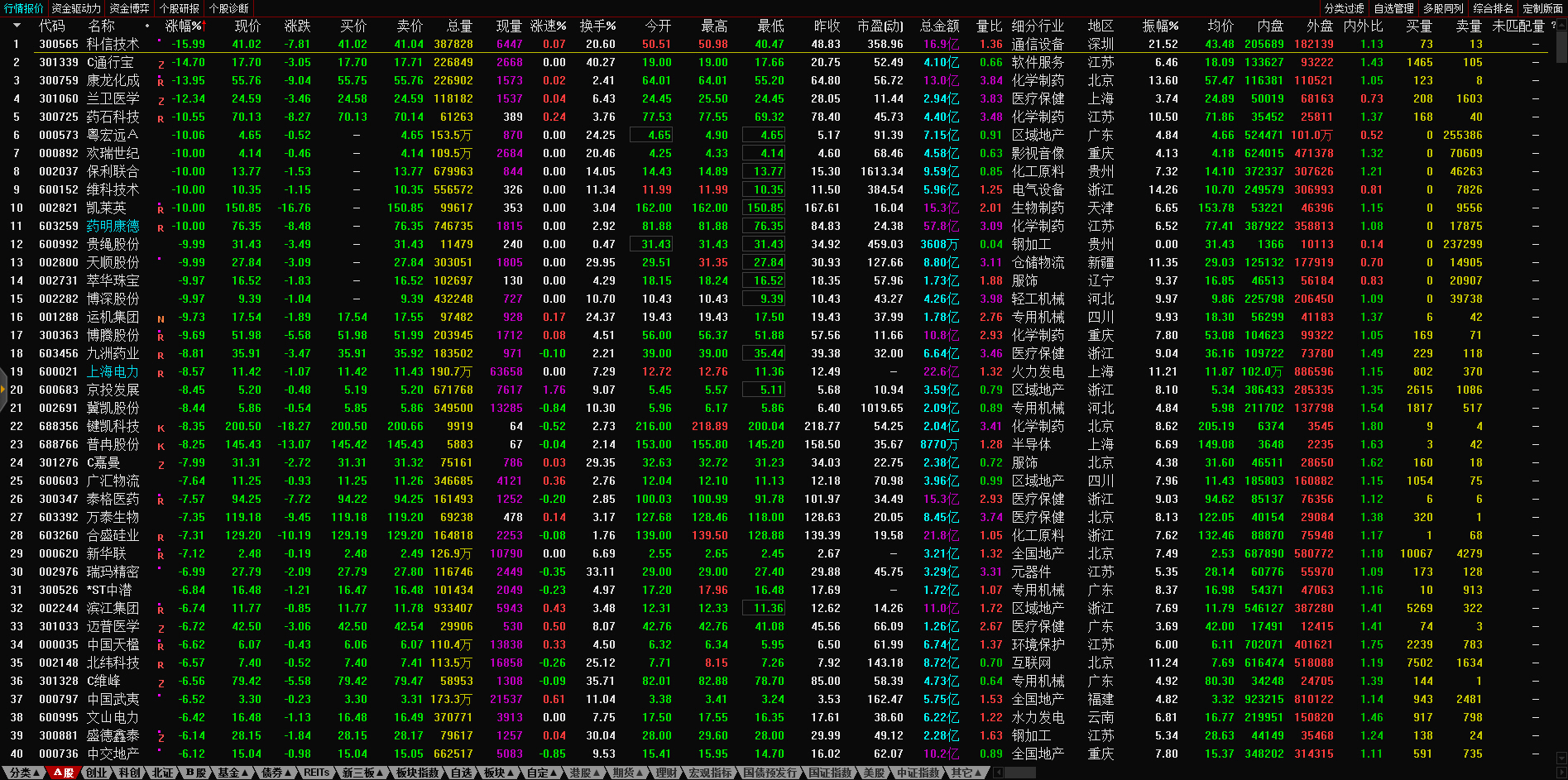Click the scroll-left arrow in bottom tab bar
The height and width of the screenshot is (780, 1568).
[998, 773]
